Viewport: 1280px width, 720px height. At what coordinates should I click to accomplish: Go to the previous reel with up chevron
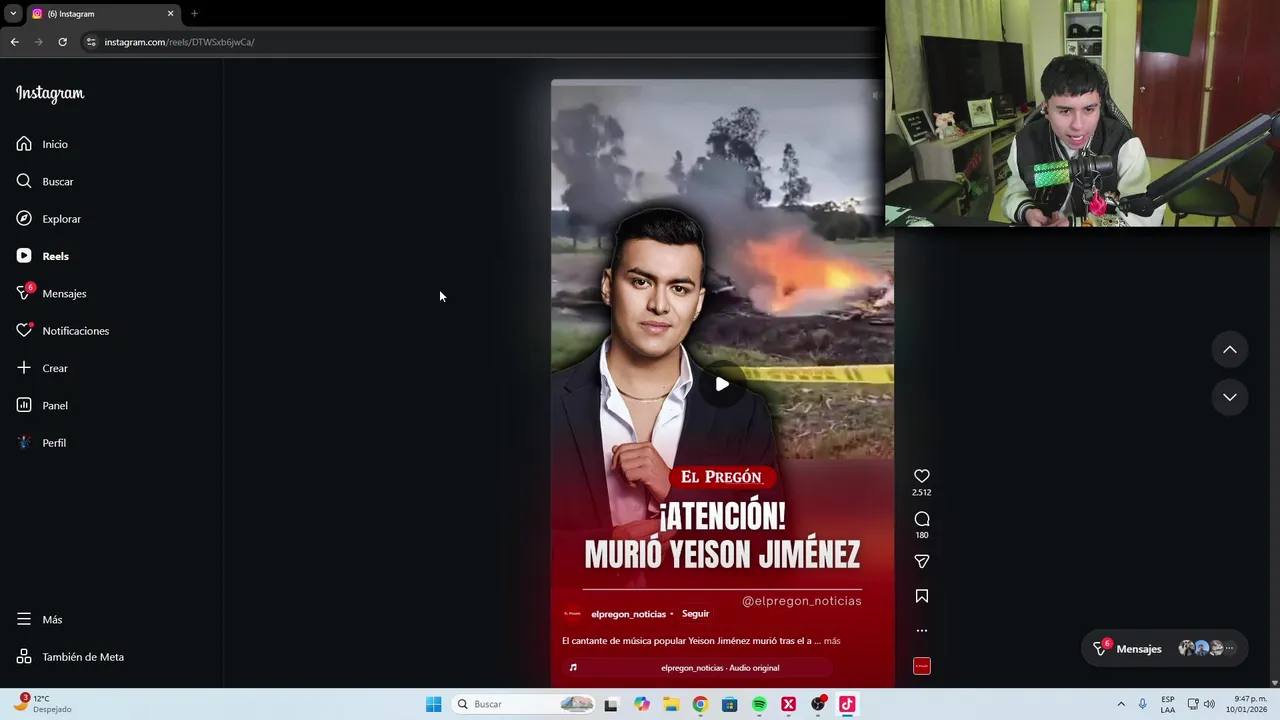point(1230,350)
